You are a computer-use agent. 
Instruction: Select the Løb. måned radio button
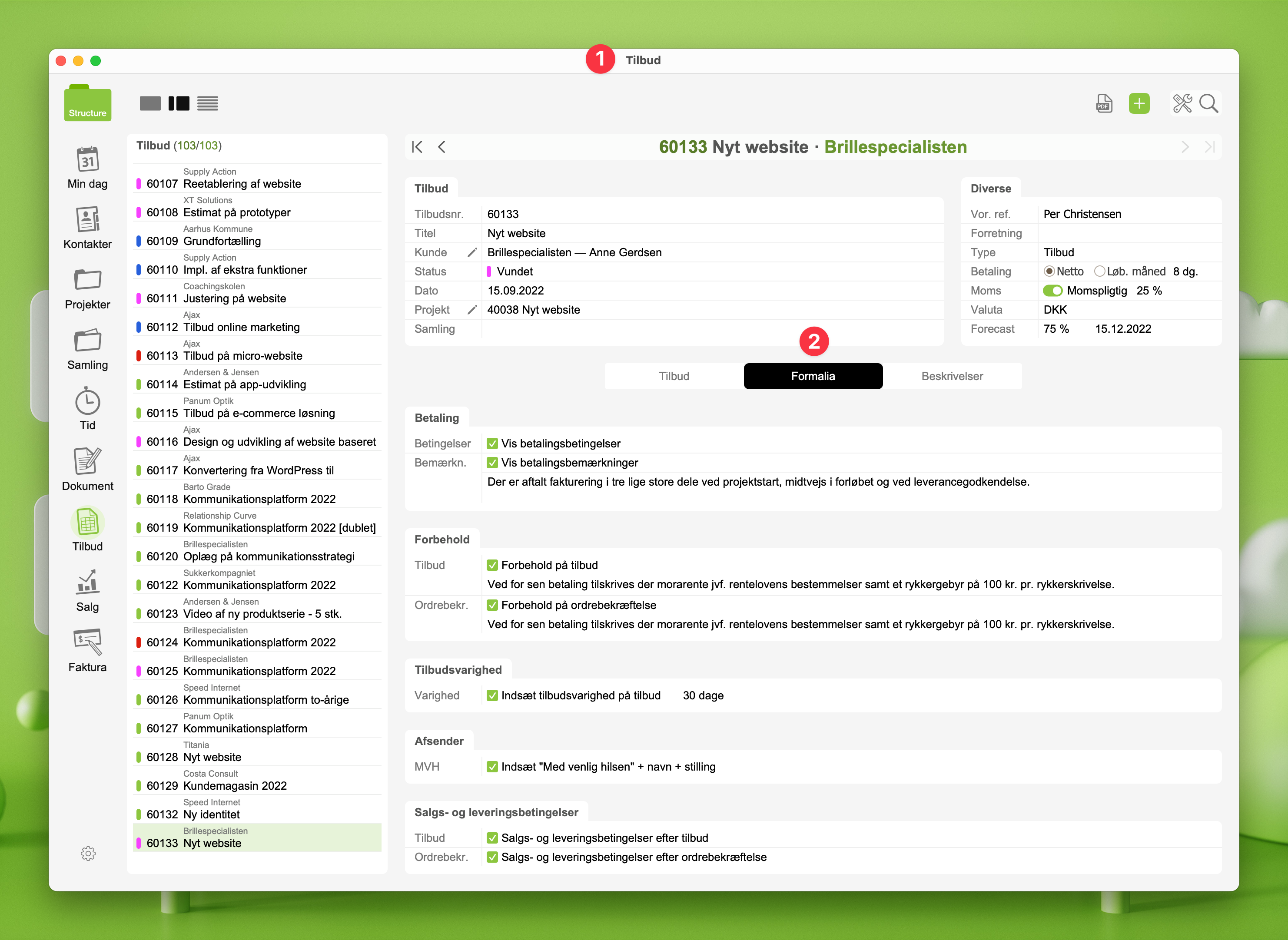pyautogui.click(x=1099, y=271)
